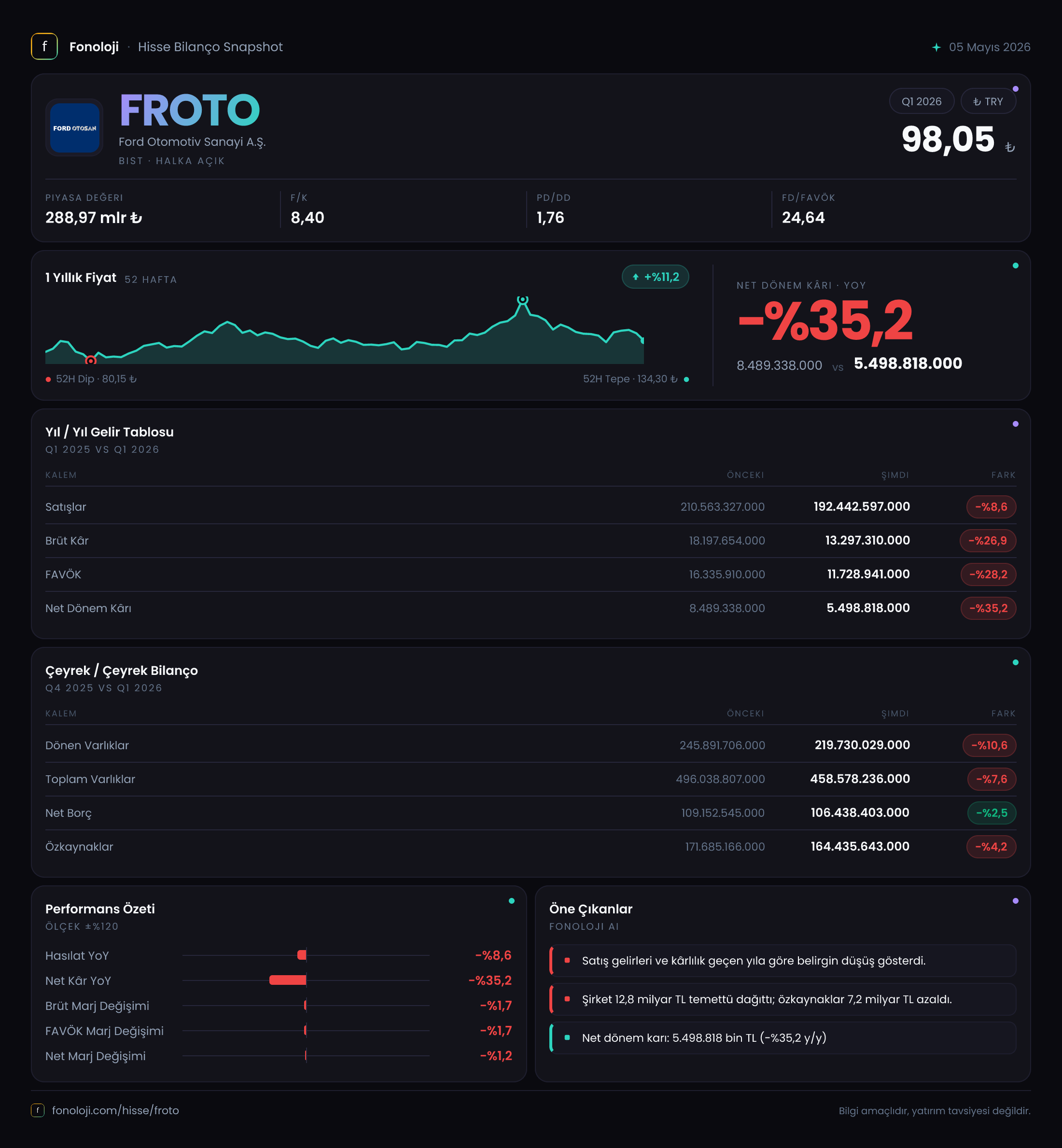Click the Hisse Bilanço Snapshot subtitle
The height and width of the screenshot is (1148, 1062).
coord(210,47)
